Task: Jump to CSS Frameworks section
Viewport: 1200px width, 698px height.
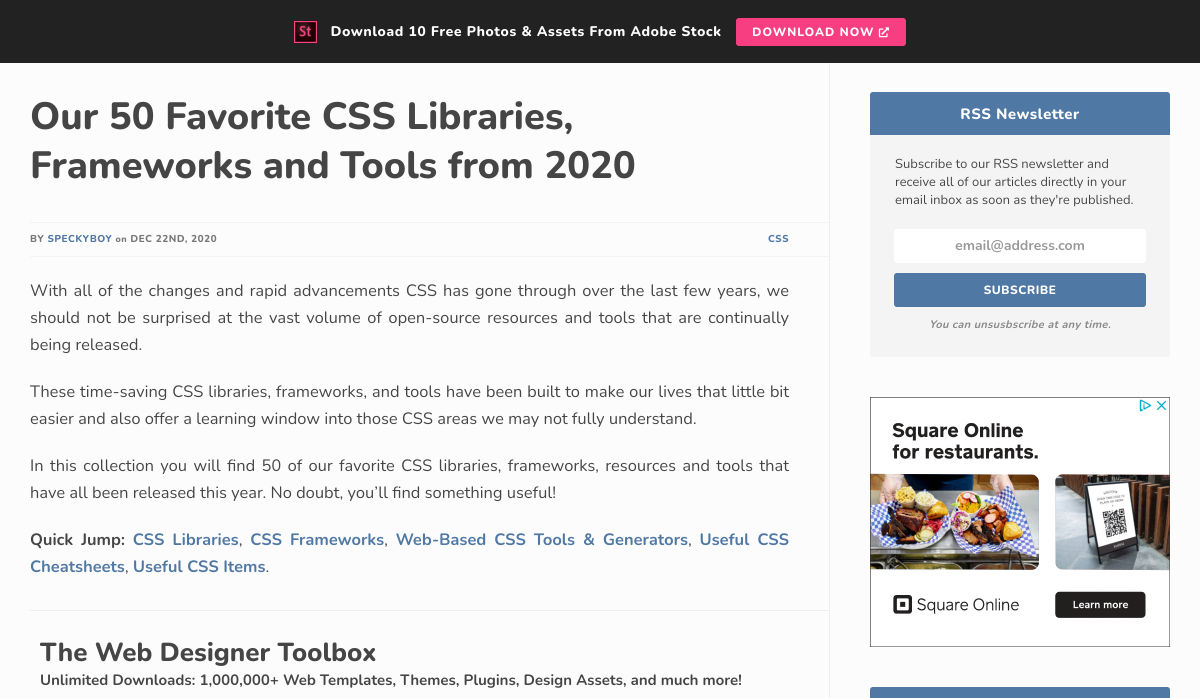Action: pyautogui.click(x=317, y=540)
